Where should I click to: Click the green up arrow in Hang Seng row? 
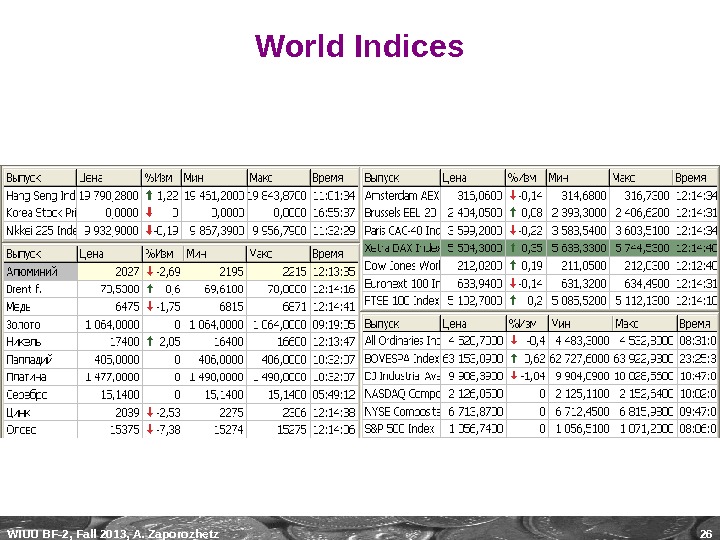coord(149,195)
